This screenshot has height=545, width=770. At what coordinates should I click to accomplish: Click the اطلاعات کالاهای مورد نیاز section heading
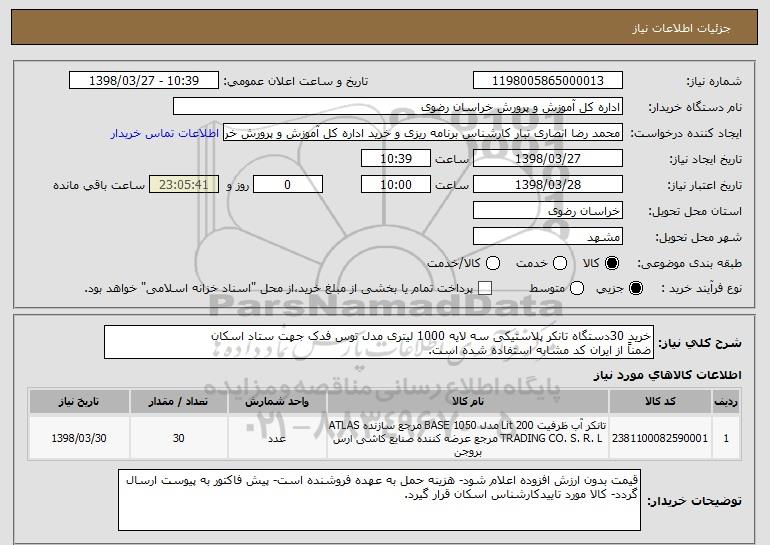pos(667,375)
